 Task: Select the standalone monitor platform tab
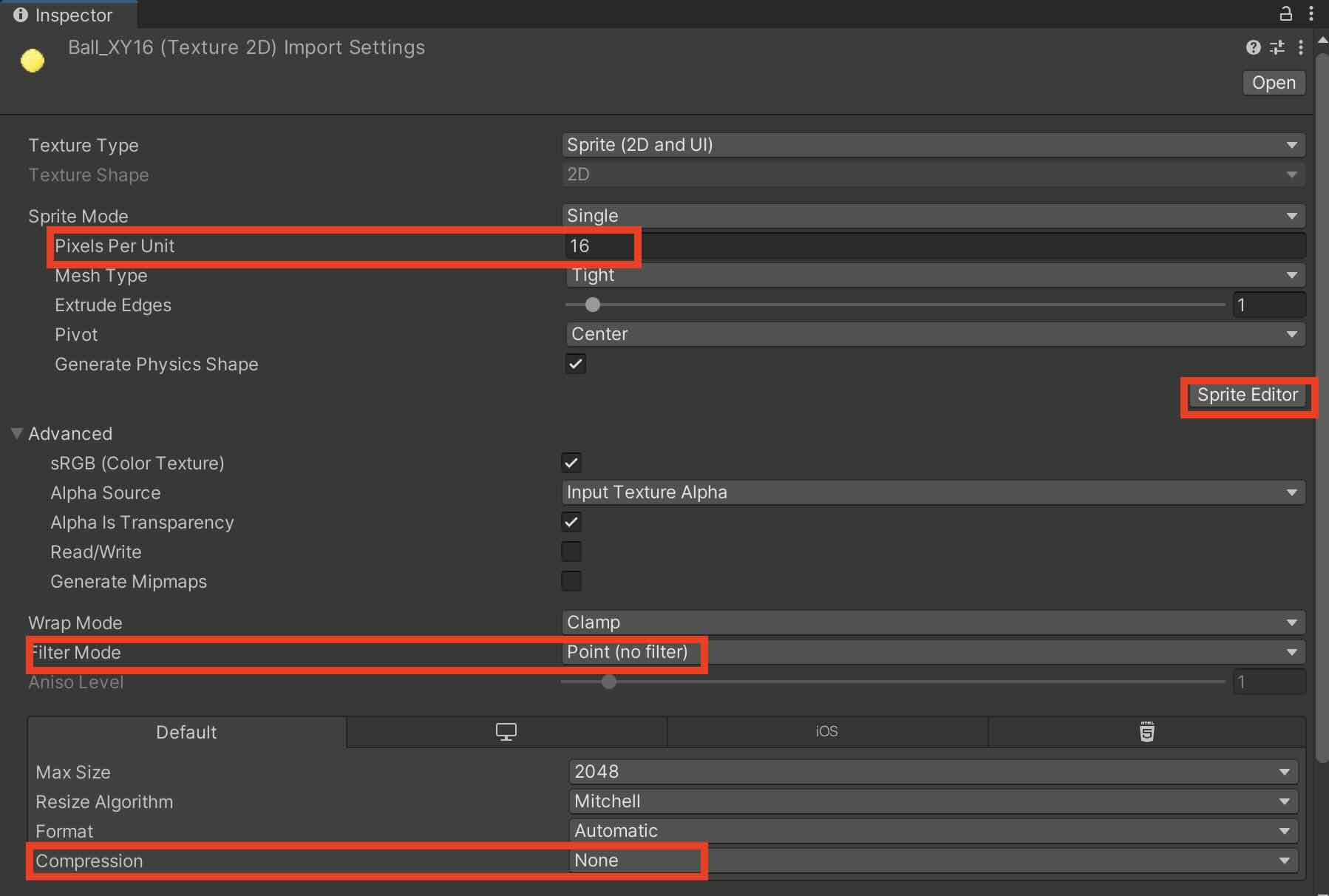click(x=506, y=732)
